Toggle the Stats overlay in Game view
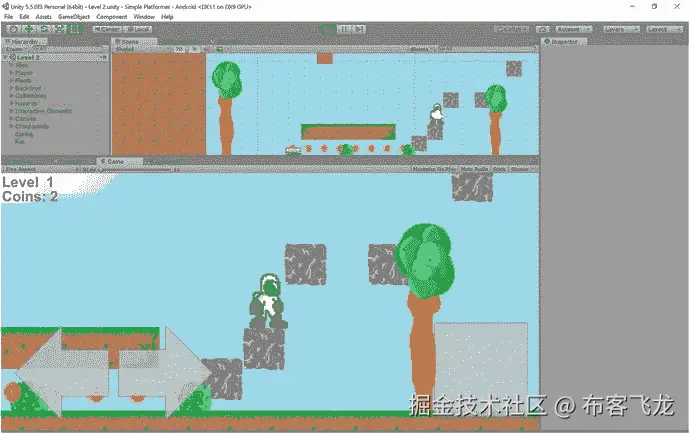690x434 pixels. coord(499,169)
